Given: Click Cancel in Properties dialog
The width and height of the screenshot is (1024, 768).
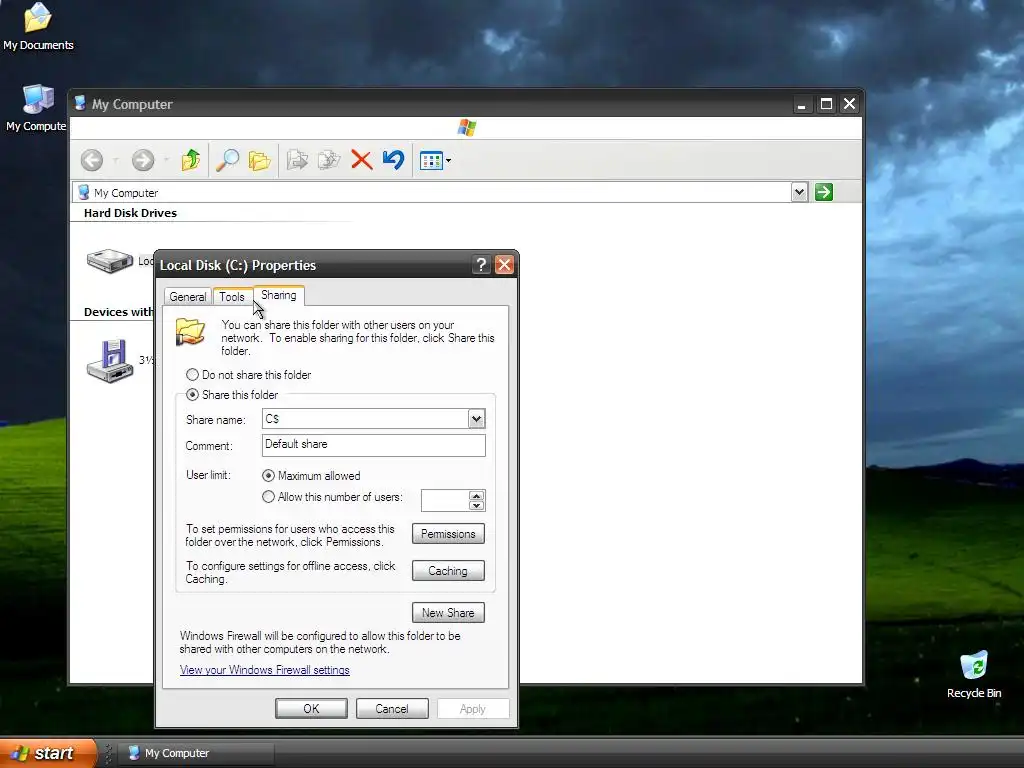Looking at the screenshot, I should point(392,709).
